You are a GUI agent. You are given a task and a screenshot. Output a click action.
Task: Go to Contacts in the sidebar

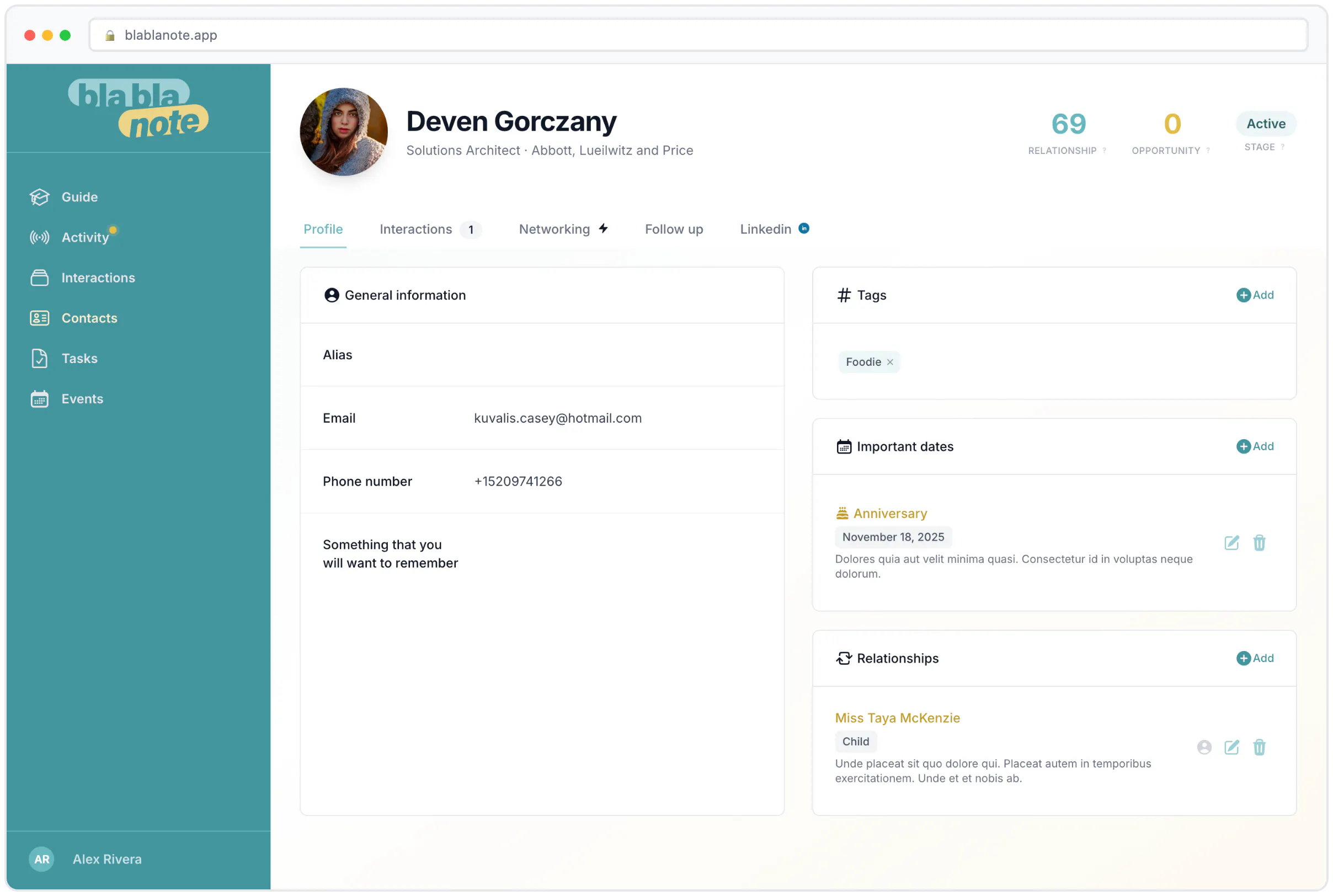tap(90, 318)
